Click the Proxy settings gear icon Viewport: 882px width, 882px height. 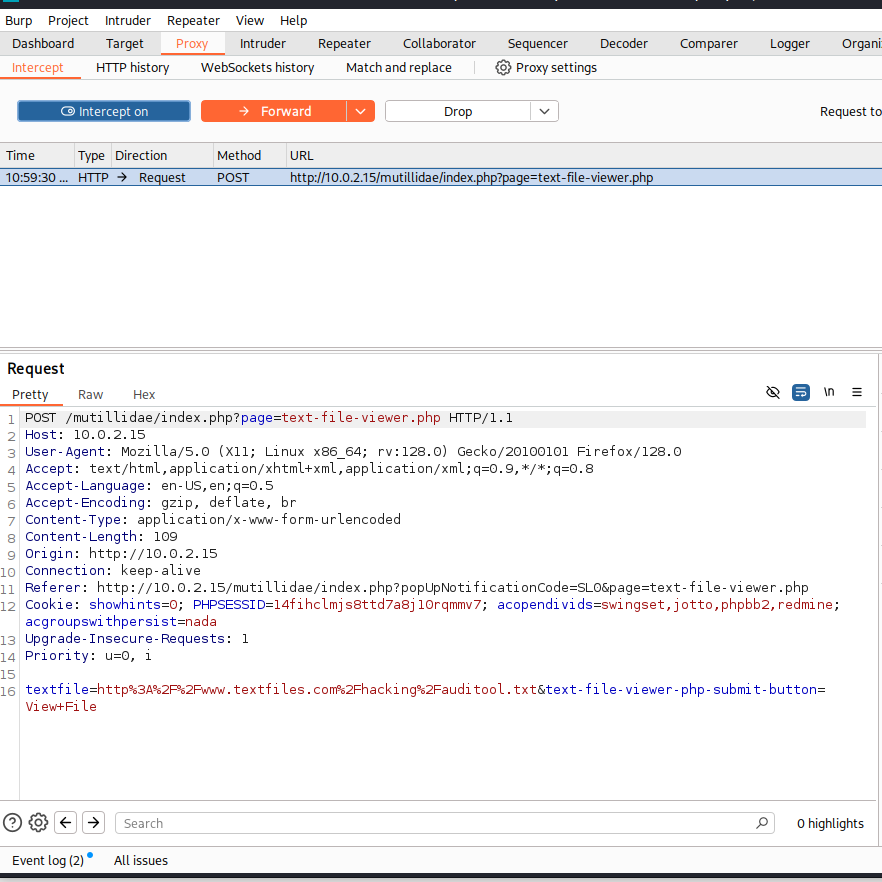coord(503,68)
